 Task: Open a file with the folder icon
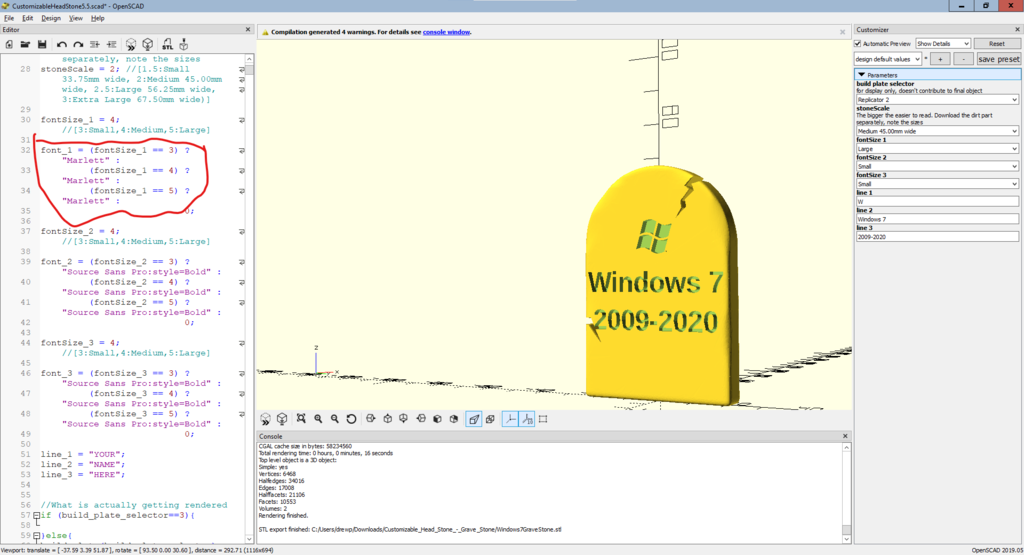coord(25,44)
